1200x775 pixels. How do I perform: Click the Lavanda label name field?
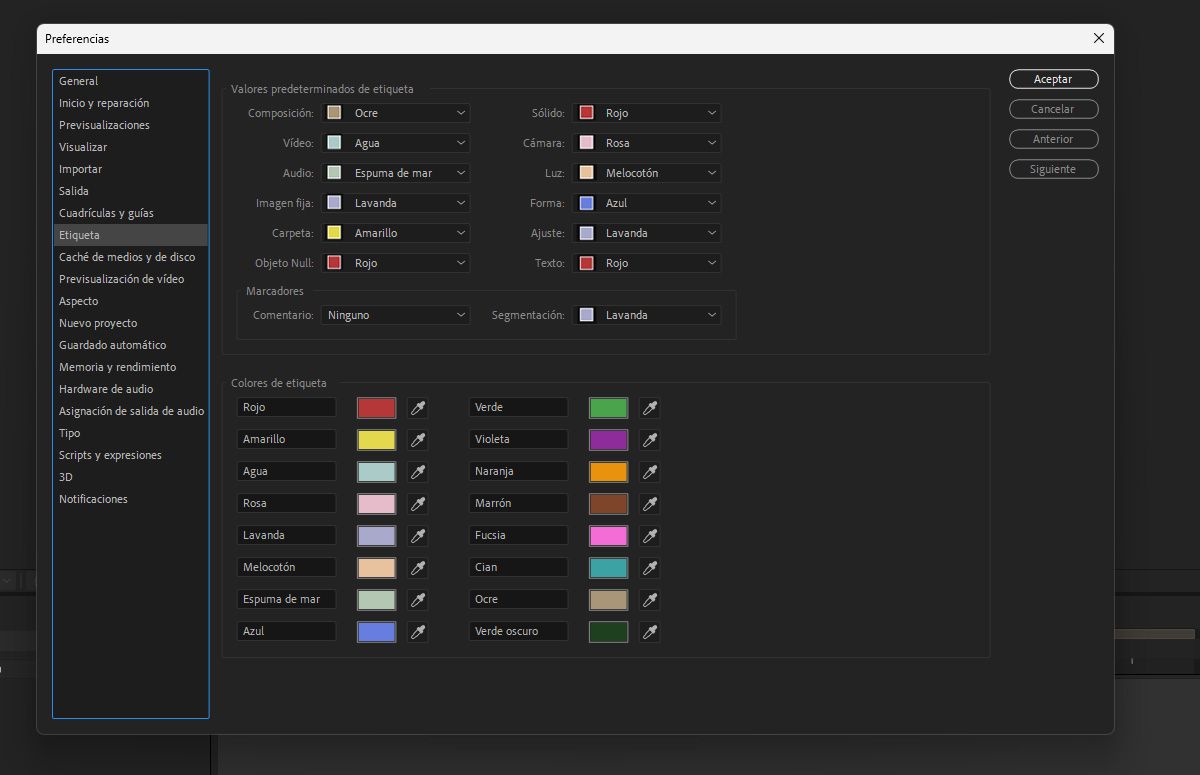[x=287, y=535]
